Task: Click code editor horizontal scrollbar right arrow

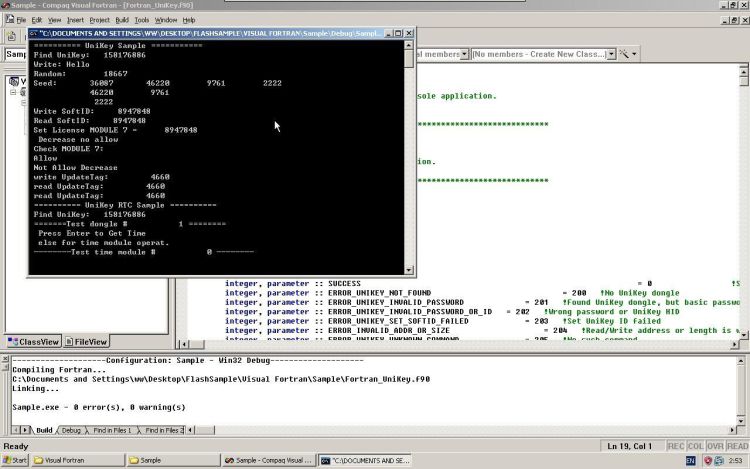Action: coord(734,344)
